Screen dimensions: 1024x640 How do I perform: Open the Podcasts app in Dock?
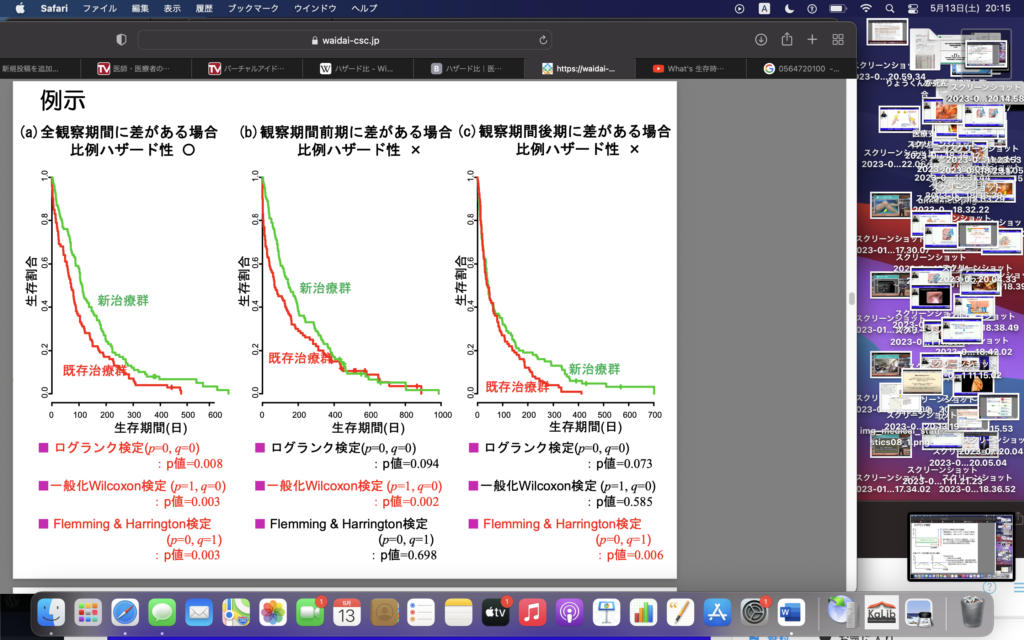point(568,611)
